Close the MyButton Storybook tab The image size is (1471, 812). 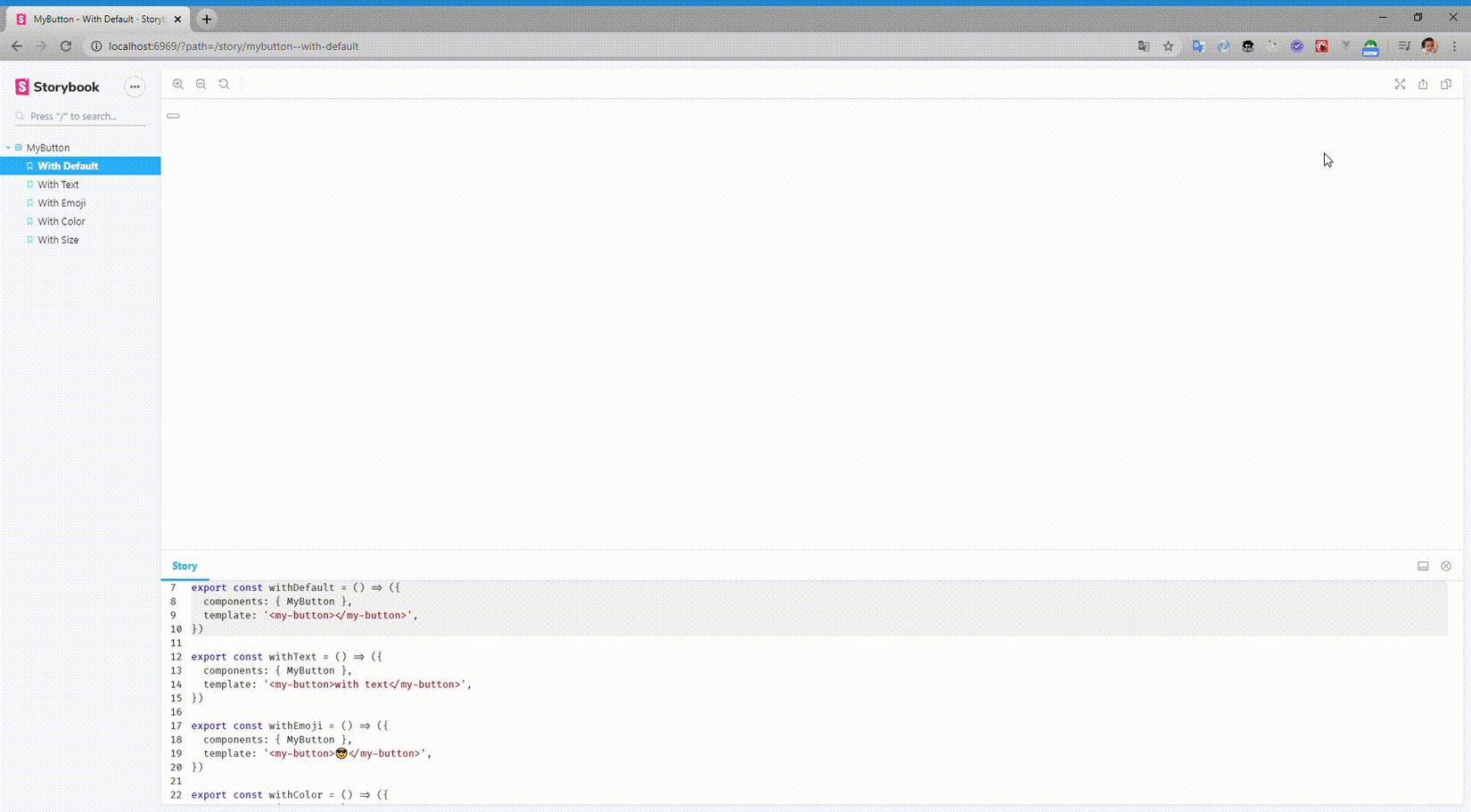pyautogui.click(x=177, y=19)
